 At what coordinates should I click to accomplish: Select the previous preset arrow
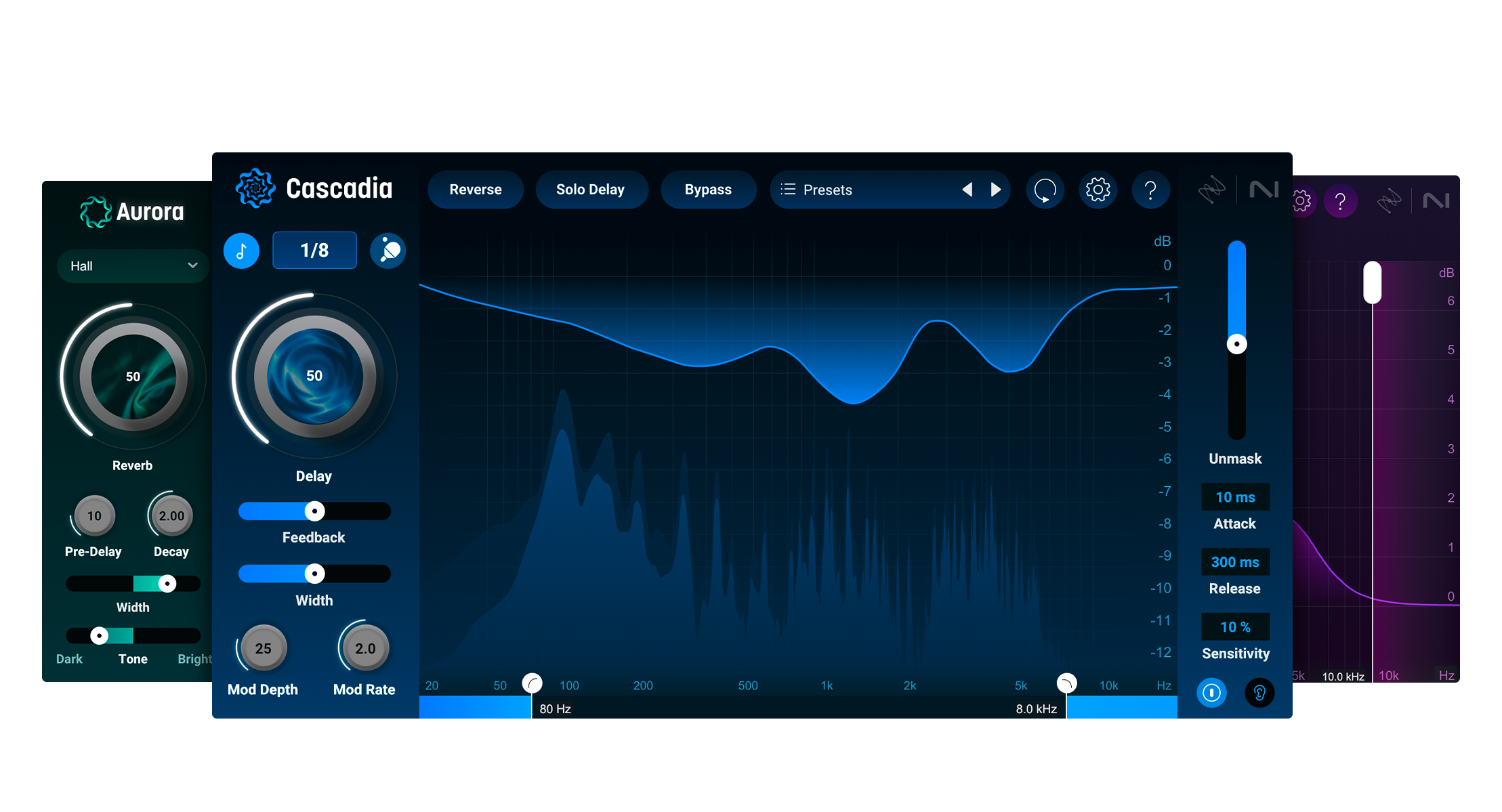point(967,190)
